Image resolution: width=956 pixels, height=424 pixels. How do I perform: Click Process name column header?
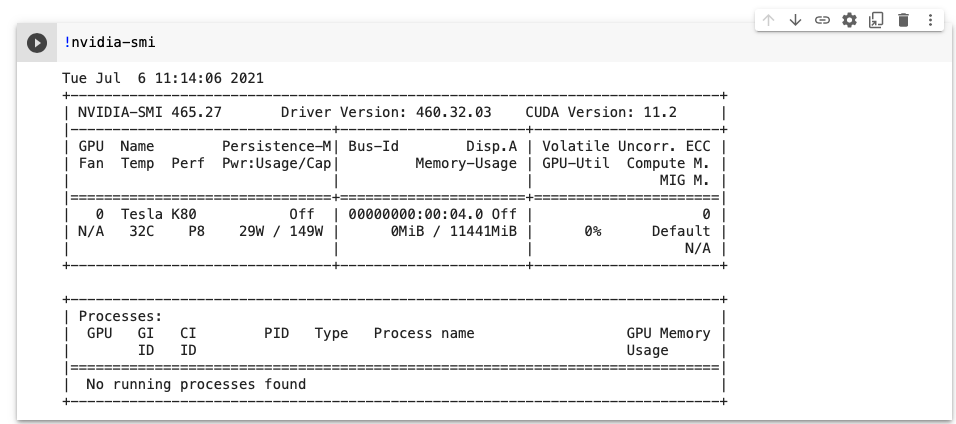pyautogui.click(x=424, y=334)
